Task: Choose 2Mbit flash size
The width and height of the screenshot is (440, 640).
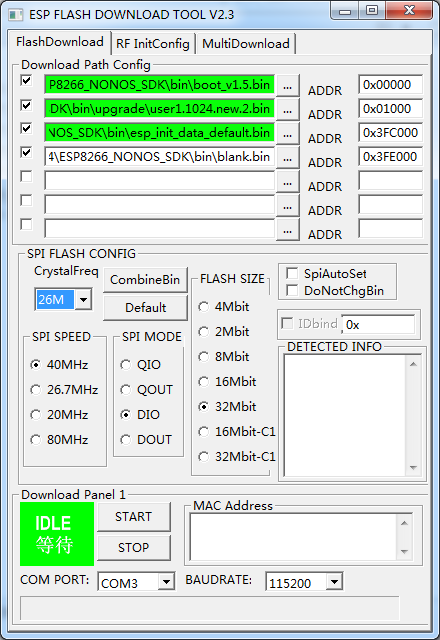Action: point(204,332)
